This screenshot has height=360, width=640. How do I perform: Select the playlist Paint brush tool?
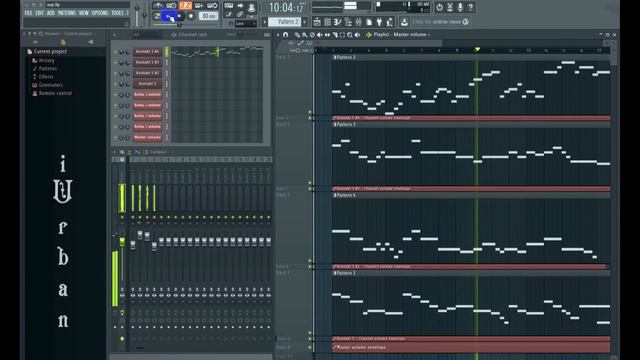click(304, 35)
